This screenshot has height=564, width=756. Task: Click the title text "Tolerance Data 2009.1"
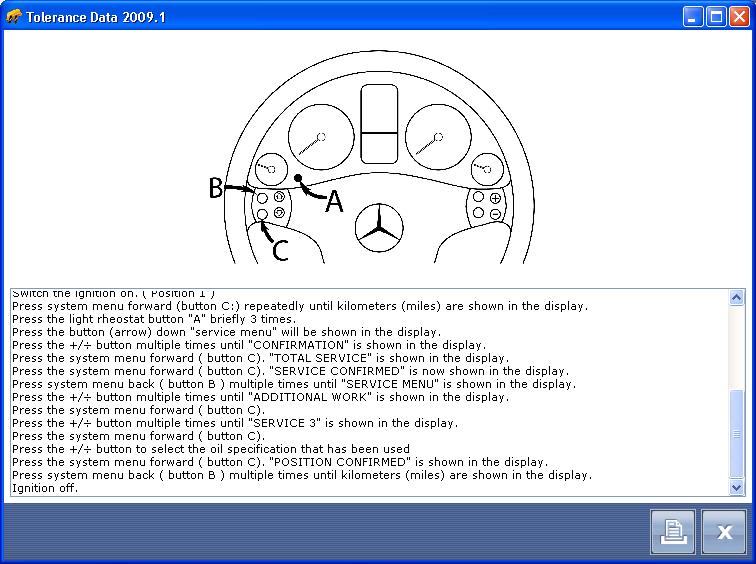pos(95,17)
